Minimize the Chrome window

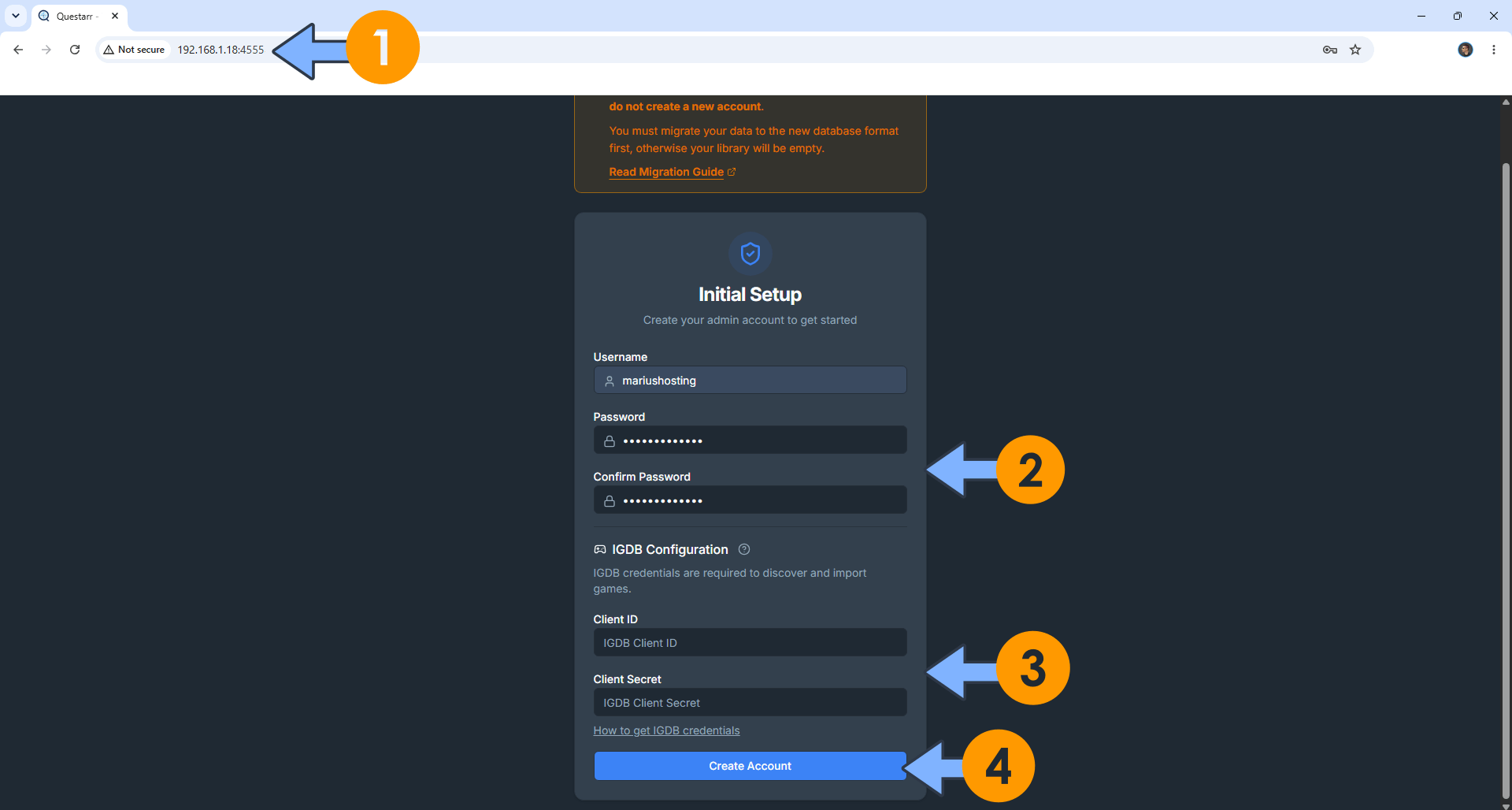click(x=1421, y=16)
